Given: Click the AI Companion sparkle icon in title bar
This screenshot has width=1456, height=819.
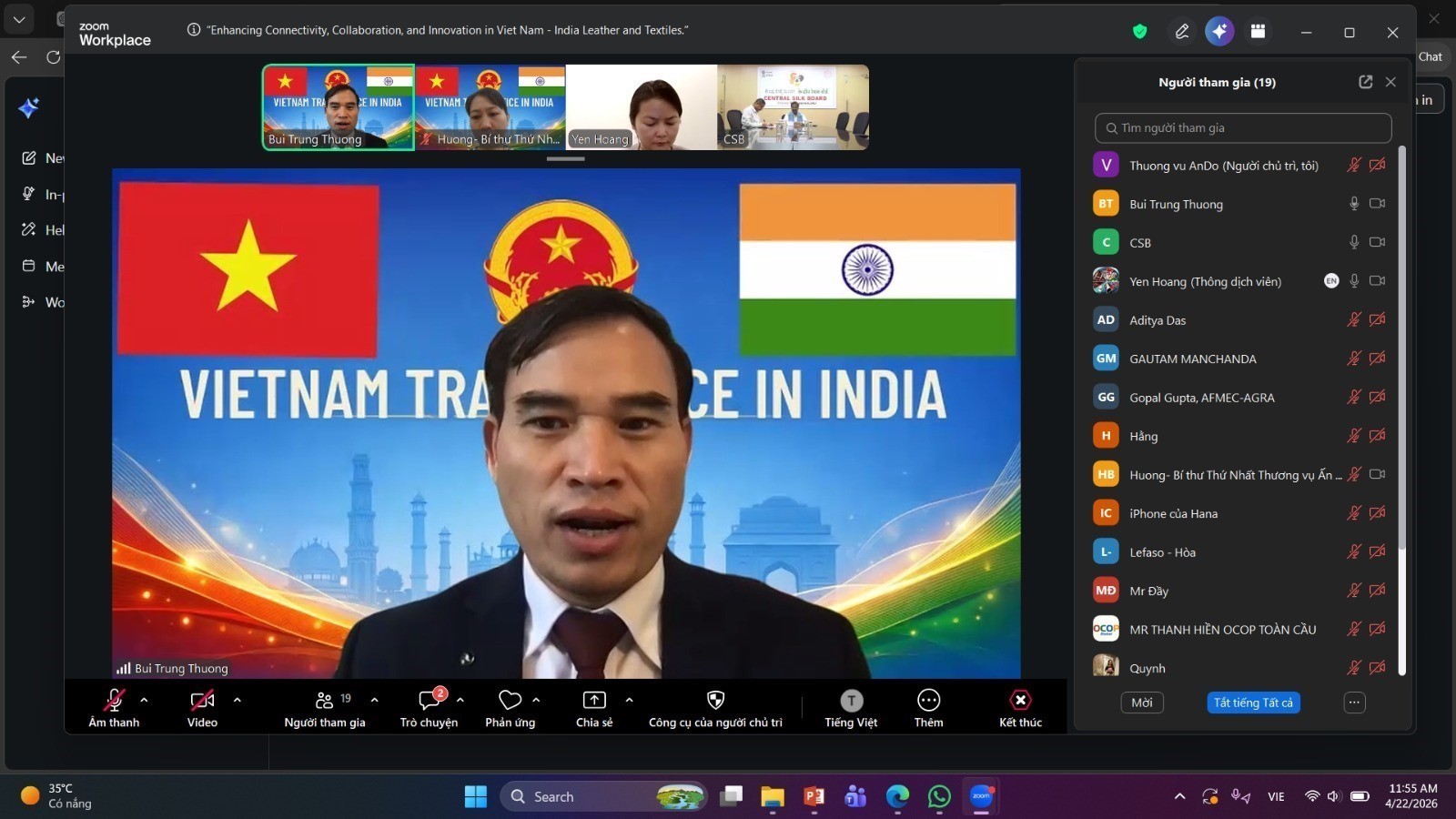Looking at the screenshot, I should pyautogui.click(x=1219, y=31).
